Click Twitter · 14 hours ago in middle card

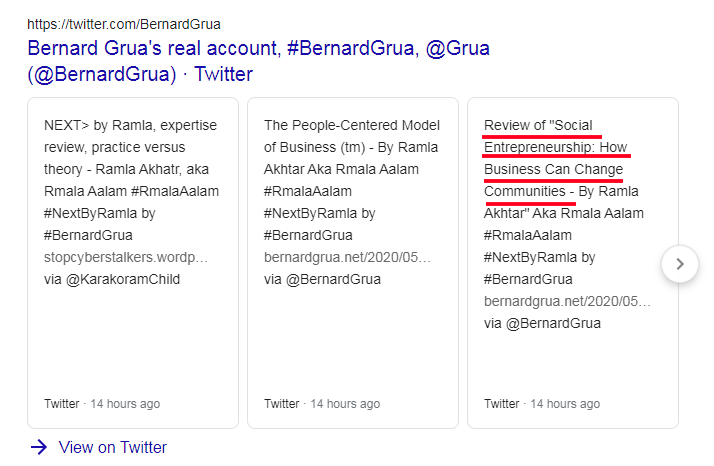pyautogui.click(x=322, y=404)
